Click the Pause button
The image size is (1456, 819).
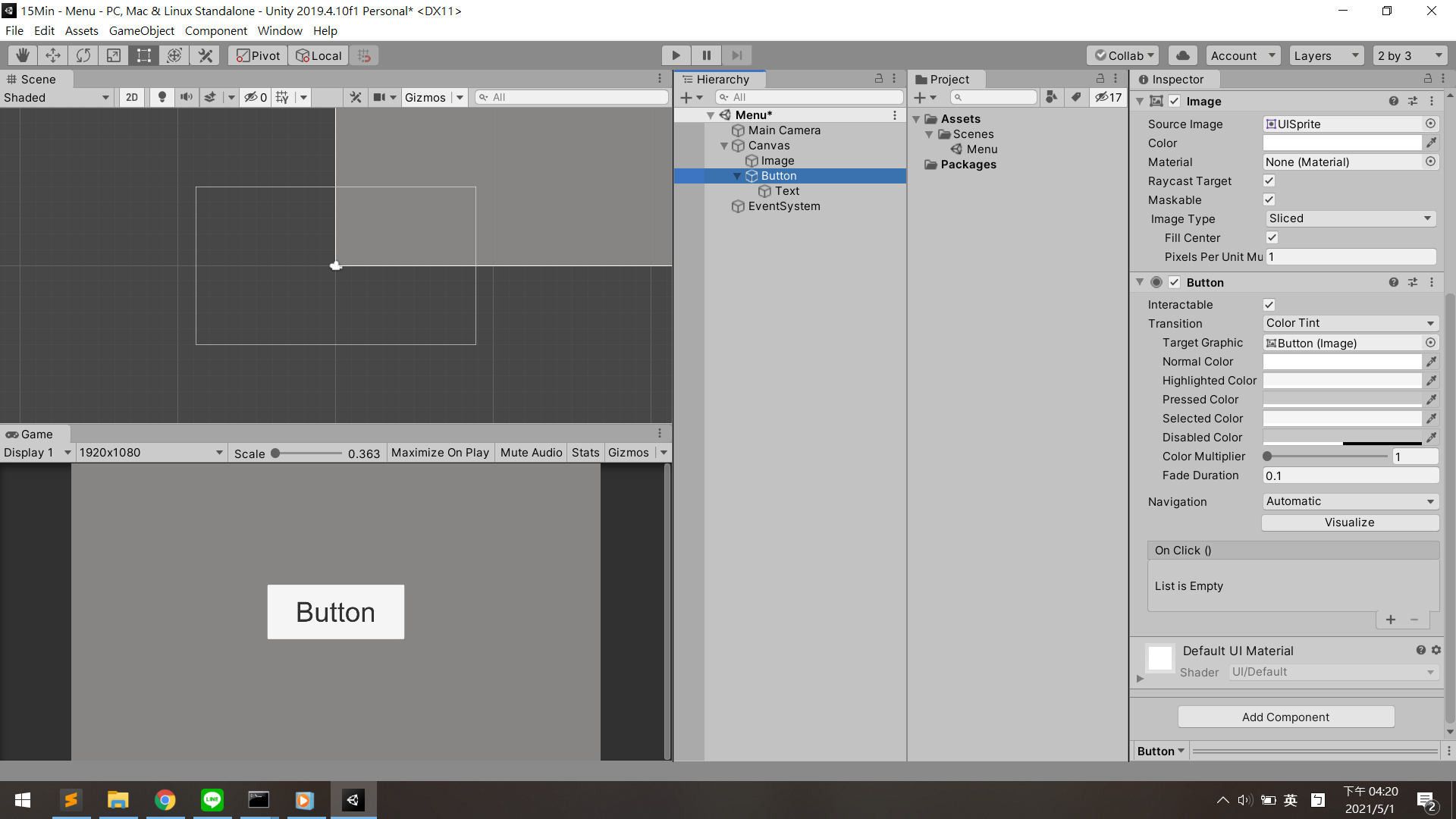point(706,55)
